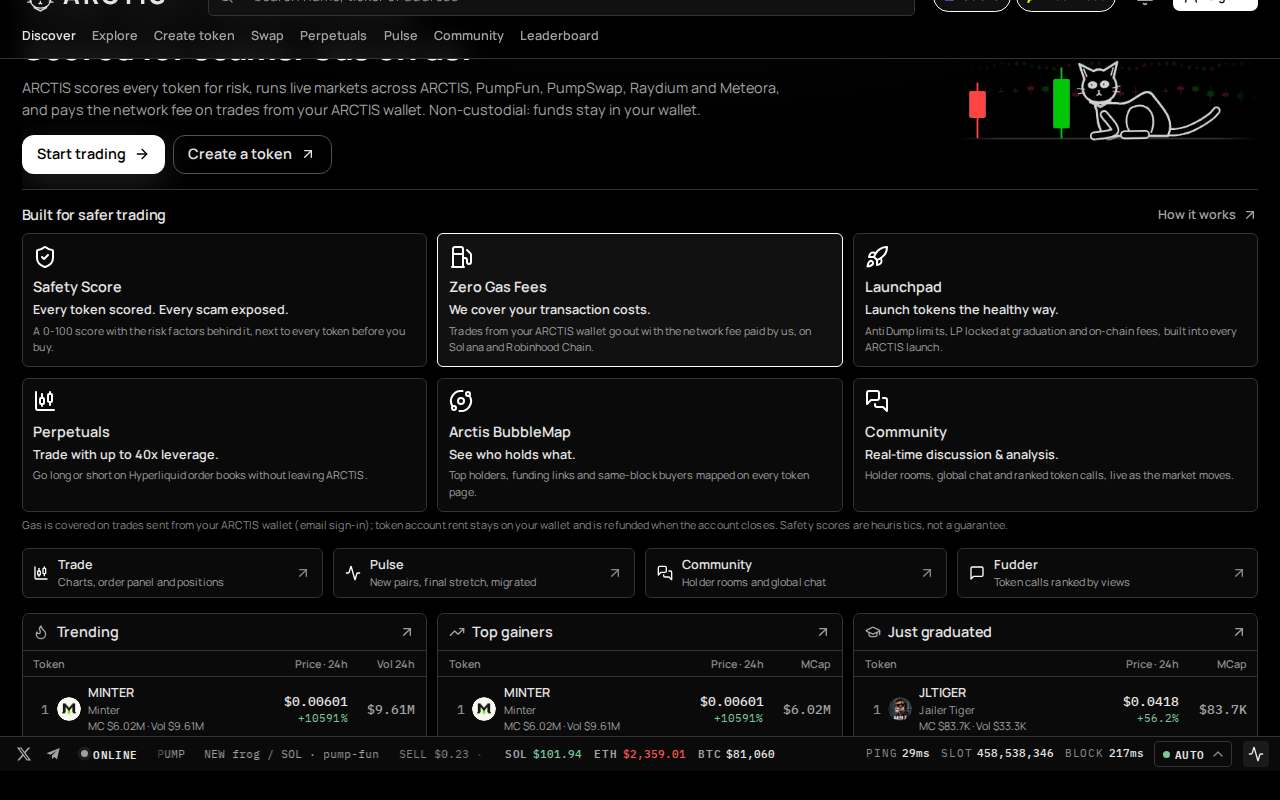Click the Trending flame icon
Viewport: 1280px width, 800px height.
41,632
